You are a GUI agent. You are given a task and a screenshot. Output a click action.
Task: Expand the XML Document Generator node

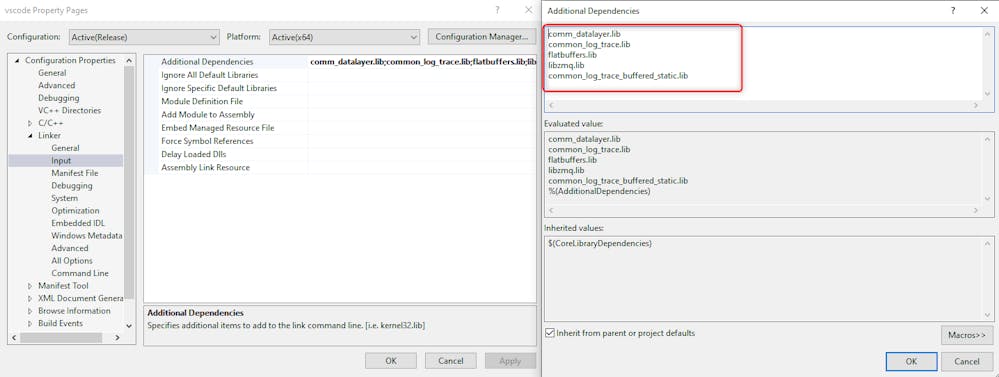pyautogui.click(x=30, y=298)
